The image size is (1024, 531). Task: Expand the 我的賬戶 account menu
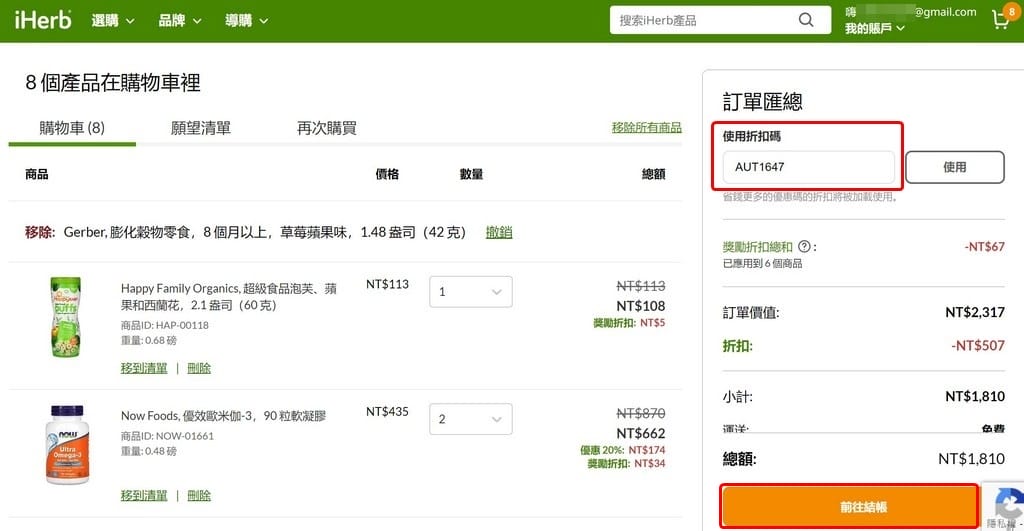coord(874,28)
